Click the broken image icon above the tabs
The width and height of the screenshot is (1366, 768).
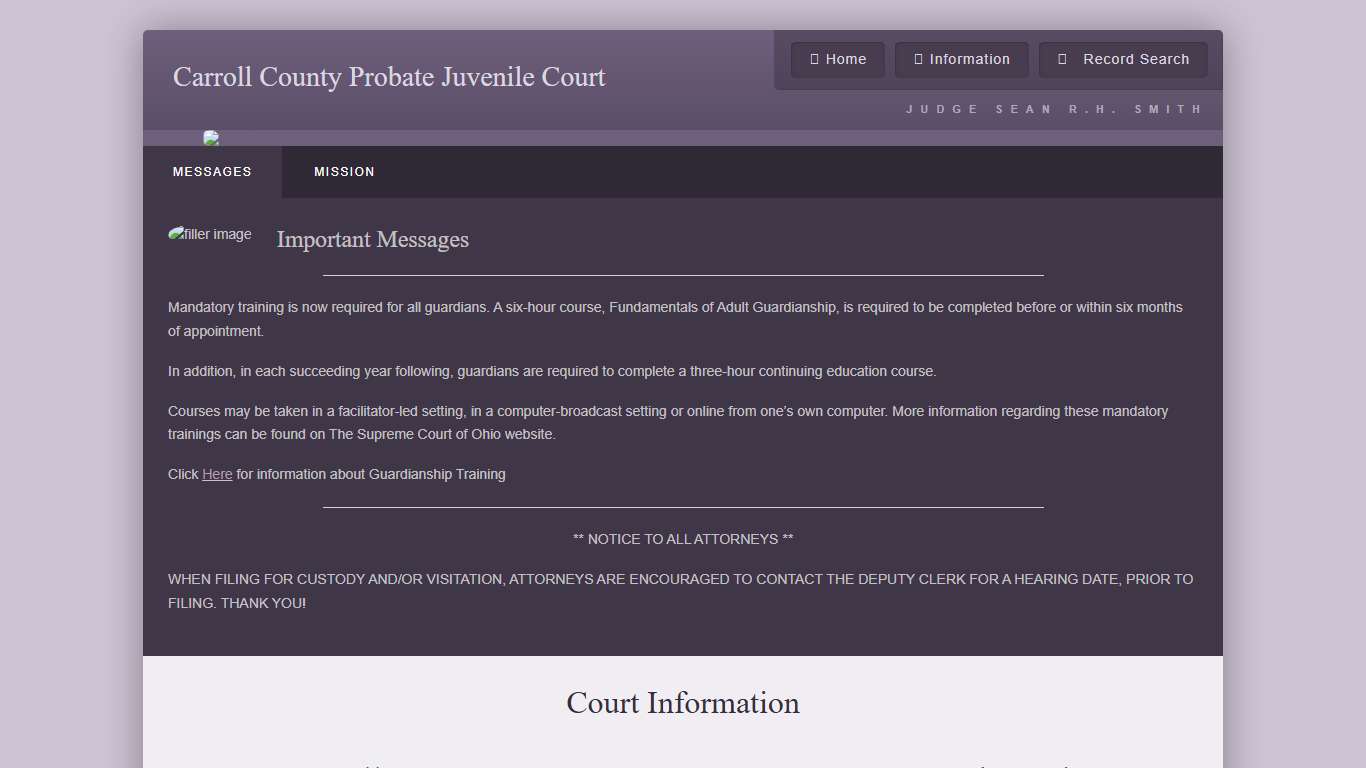[211, 138]
